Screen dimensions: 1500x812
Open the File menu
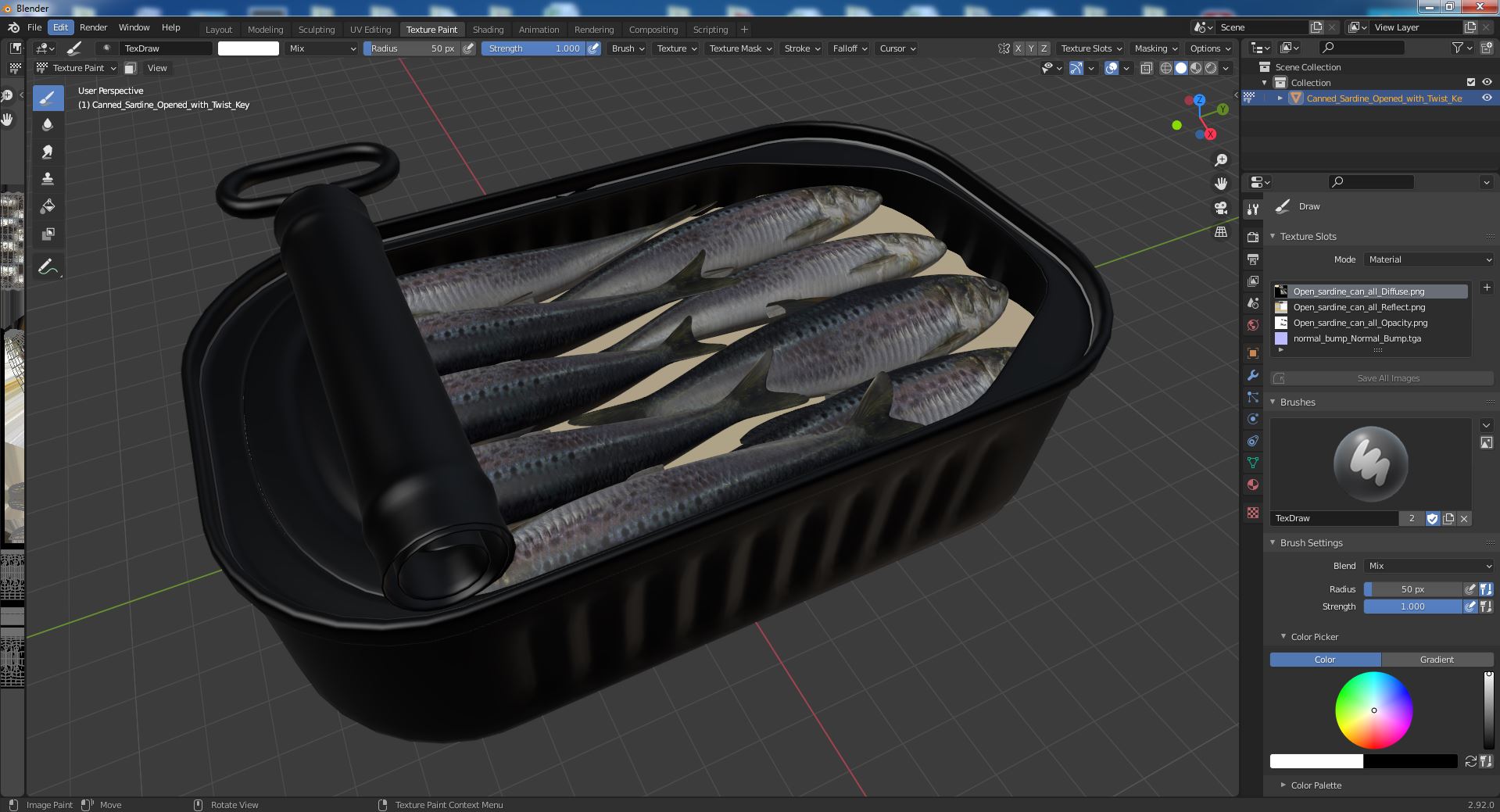pos(34,27)
